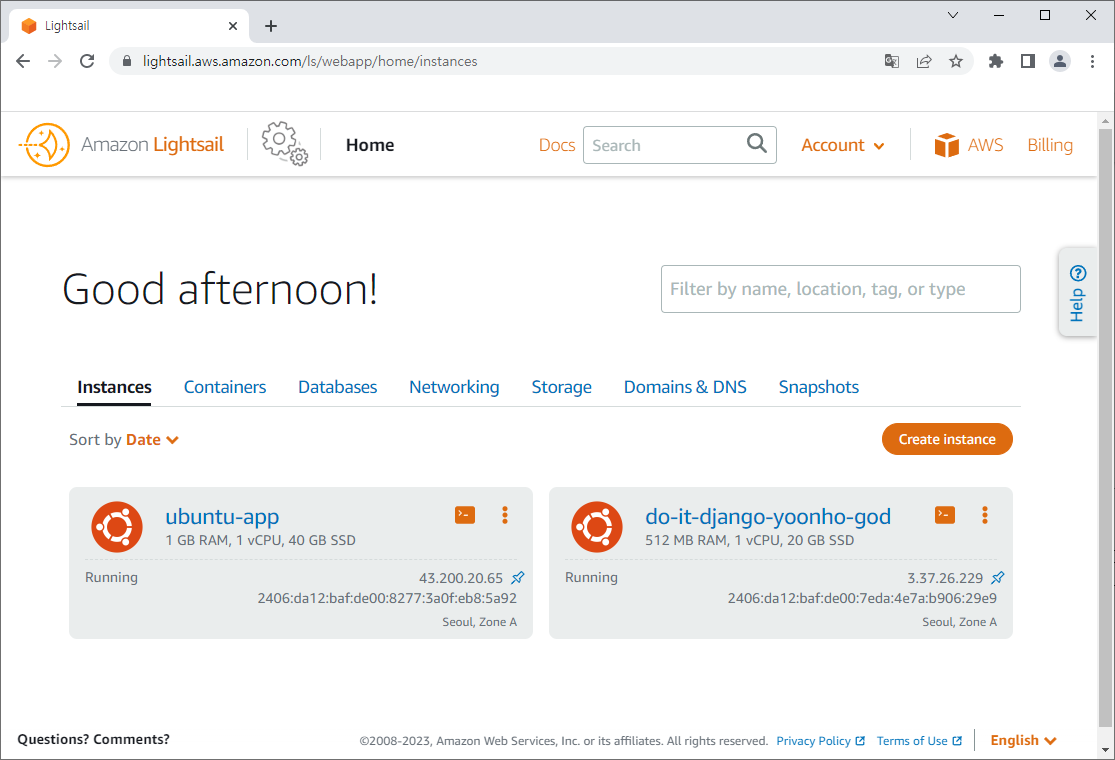Viewport: 1115px width, 760px height.
Task: Open the do-it-django-yoonho-god instance link
Action: (768, 517)
